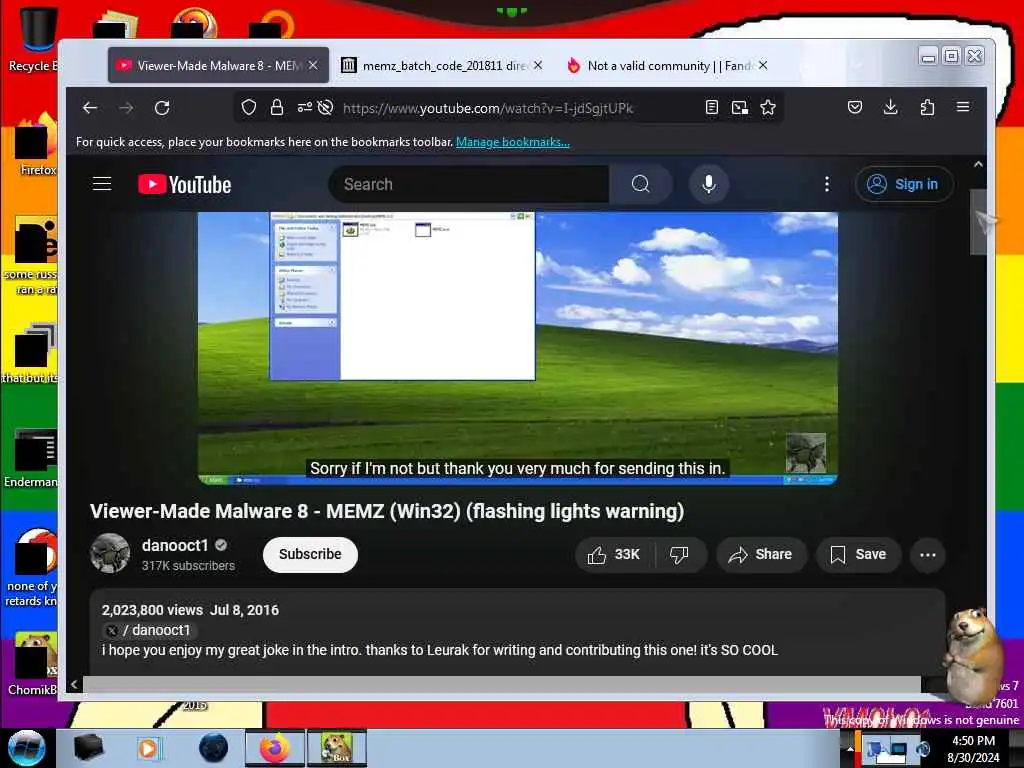Viewport: 1024px width, 768px height.
Task: Open the media player taskbar icon
Action: (148, 748)
